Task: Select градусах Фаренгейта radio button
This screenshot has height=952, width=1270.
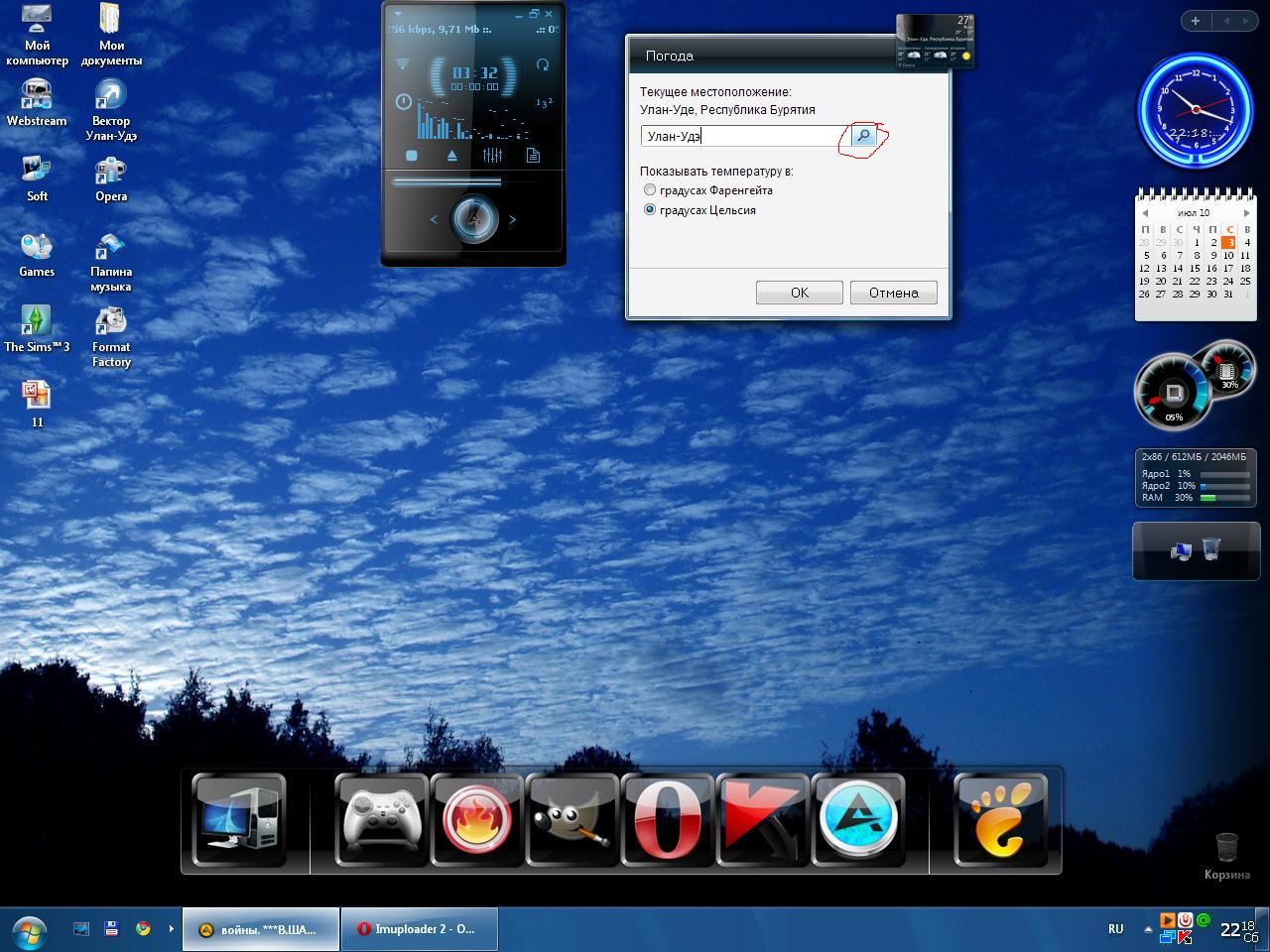Action: (650, 190)
